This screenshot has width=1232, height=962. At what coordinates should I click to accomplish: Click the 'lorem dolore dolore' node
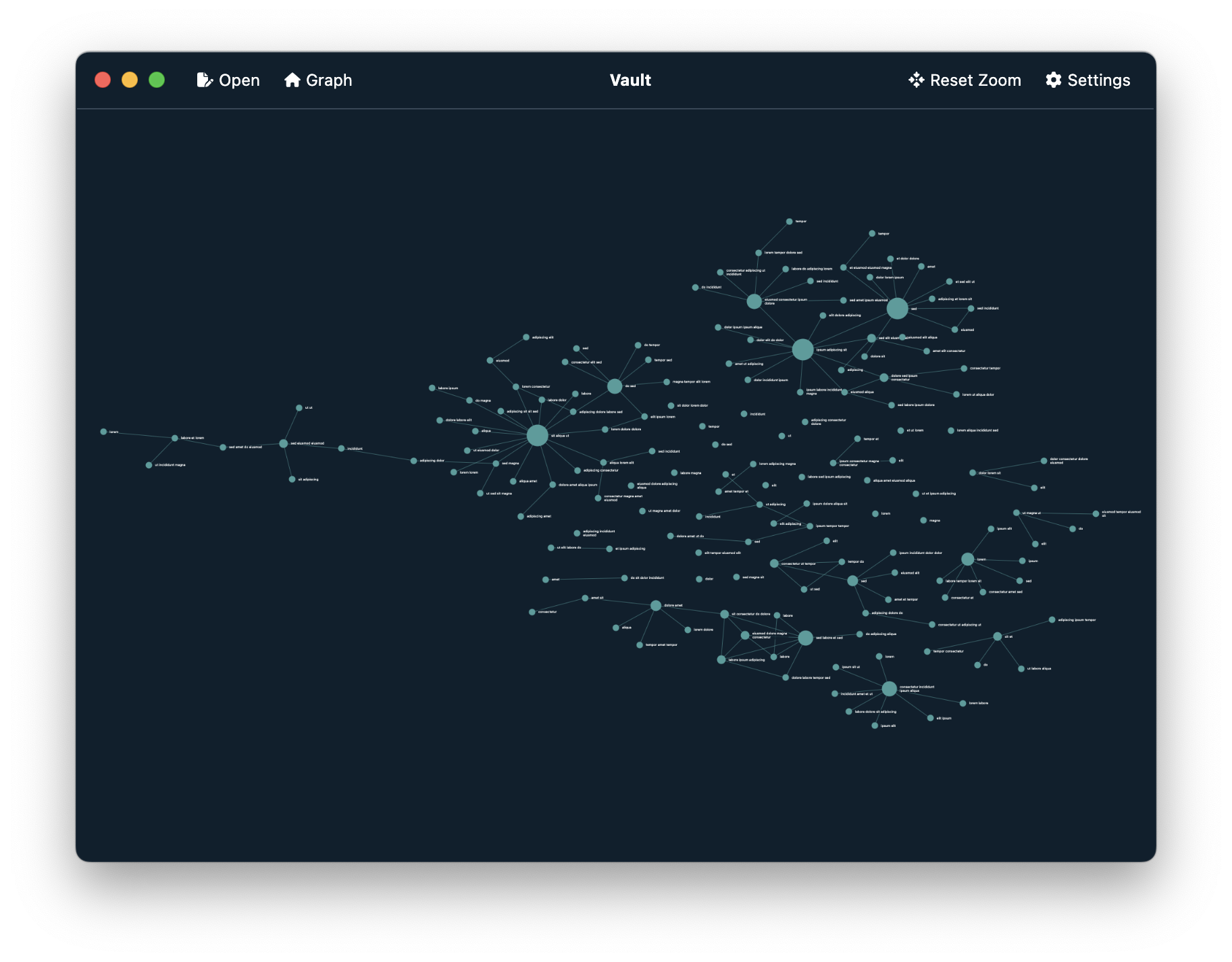point(605,430)
